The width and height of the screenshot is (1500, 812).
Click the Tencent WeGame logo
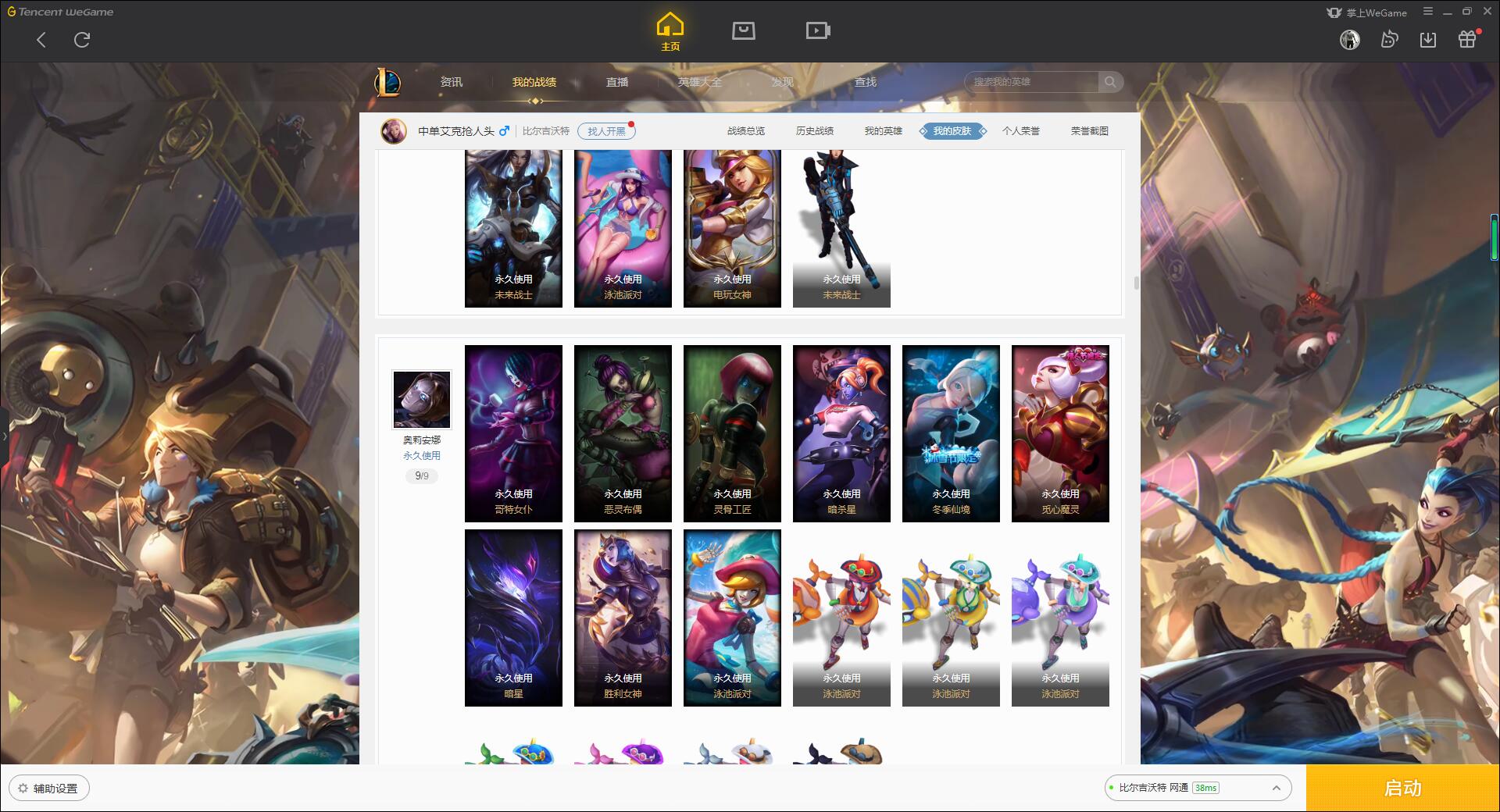coord(60,12)
